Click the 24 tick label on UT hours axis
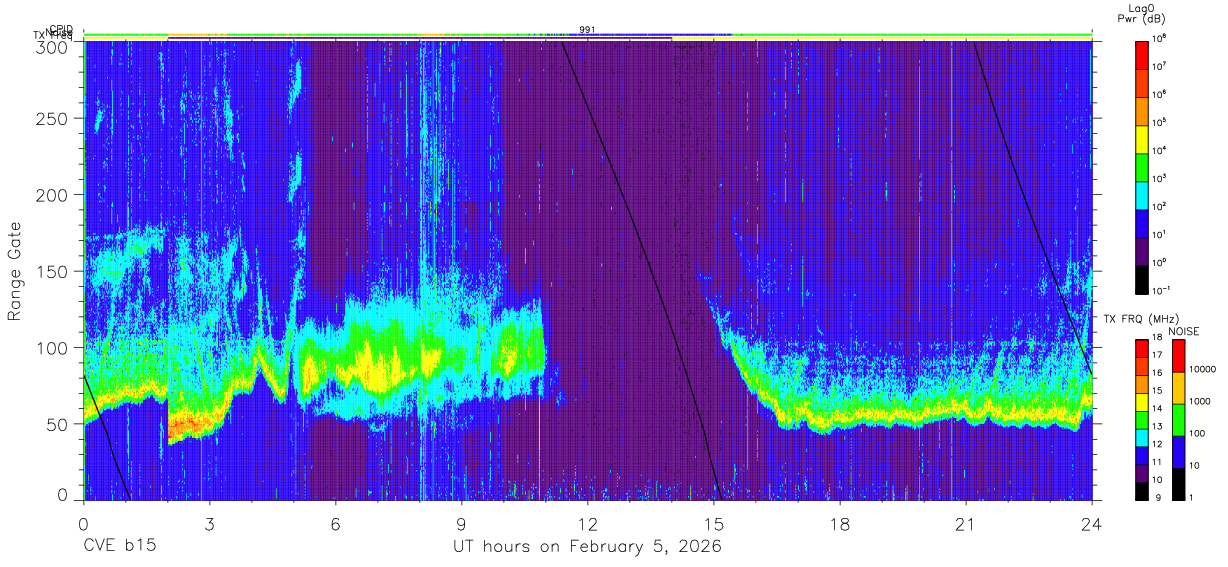Viewport: 1228px width, 567px height. pos(1091,523)
